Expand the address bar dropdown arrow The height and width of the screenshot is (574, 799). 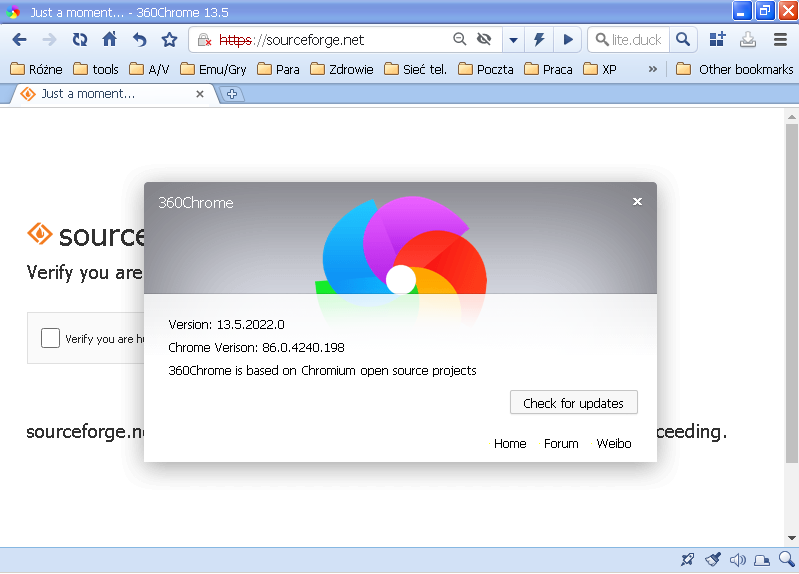(x=514, y=40)
